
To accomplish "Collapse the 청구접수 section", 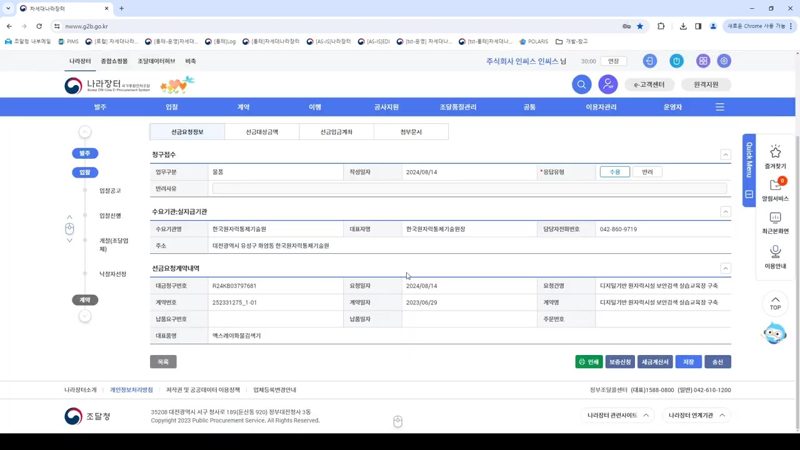I will (725, 155).
